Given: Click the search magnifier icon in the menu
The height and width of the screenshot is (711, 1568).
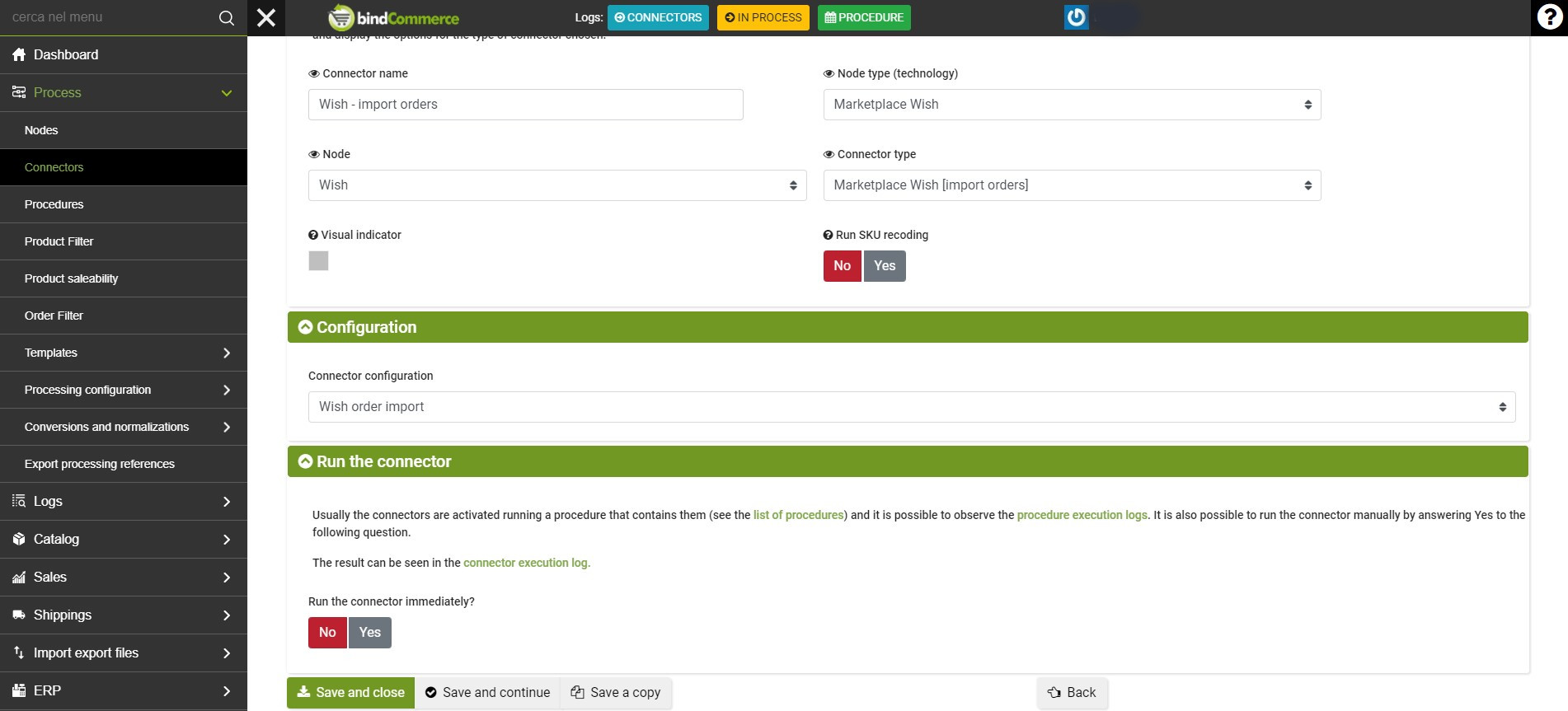Looking at the screenshot, I should tap(227, 17).
